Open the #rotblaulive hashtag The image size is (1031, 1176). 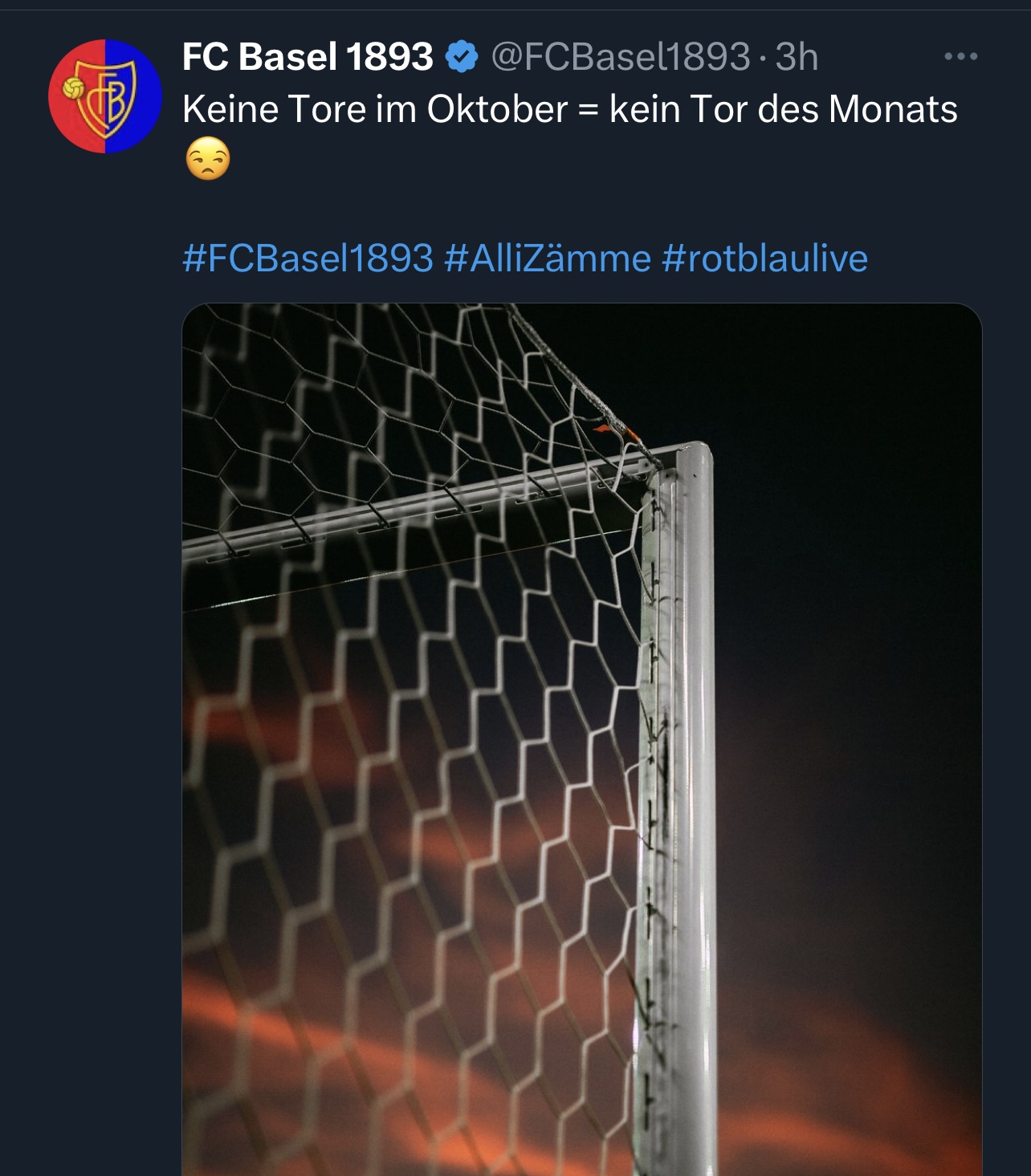coord(764,258)
